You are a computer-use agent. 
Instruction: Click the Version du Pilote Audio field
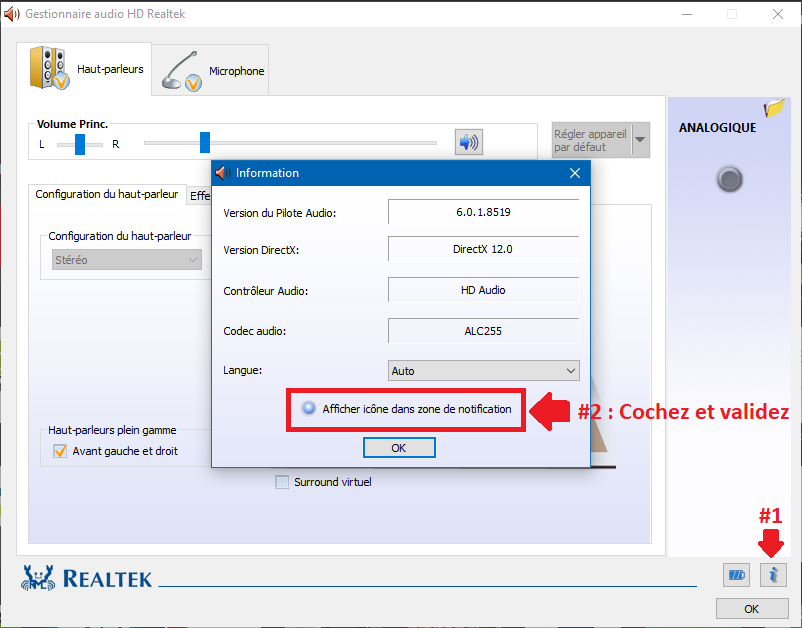tap(483, 212)
